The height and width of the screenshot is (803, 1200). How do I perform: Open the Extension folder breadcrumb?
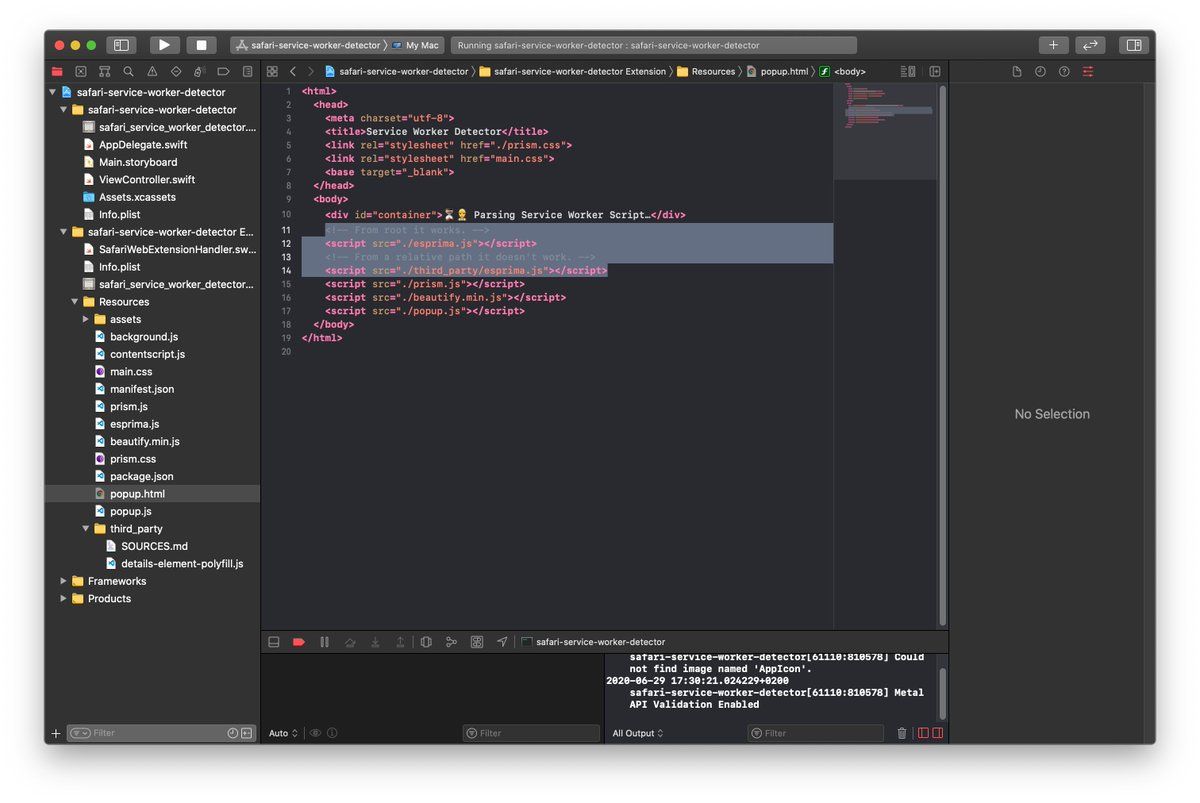click(572, 72)
